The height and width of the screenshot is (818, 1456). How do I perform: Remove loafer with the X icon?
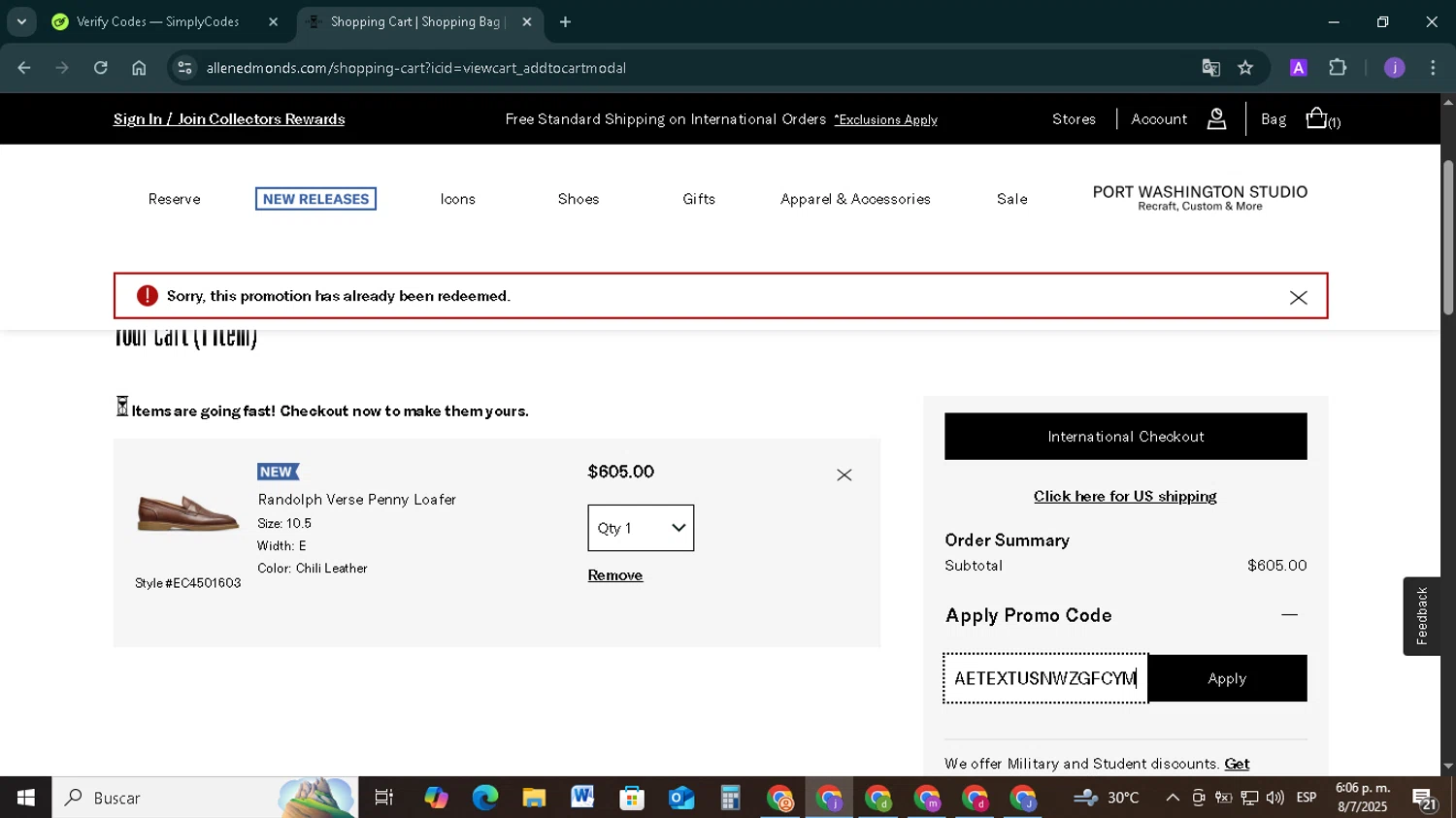[x=844, y=474]
